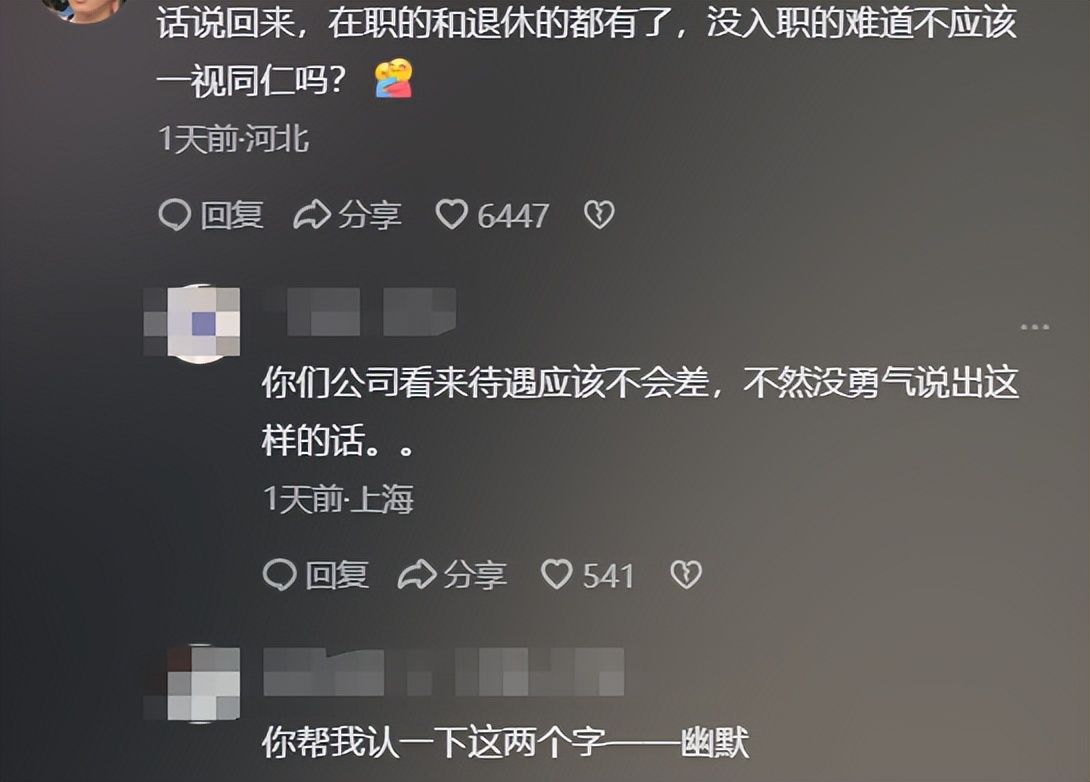Click 回复 text under Shanghai comment
This screenshot has width=1090, height=782.
click(x=337, y=575)
